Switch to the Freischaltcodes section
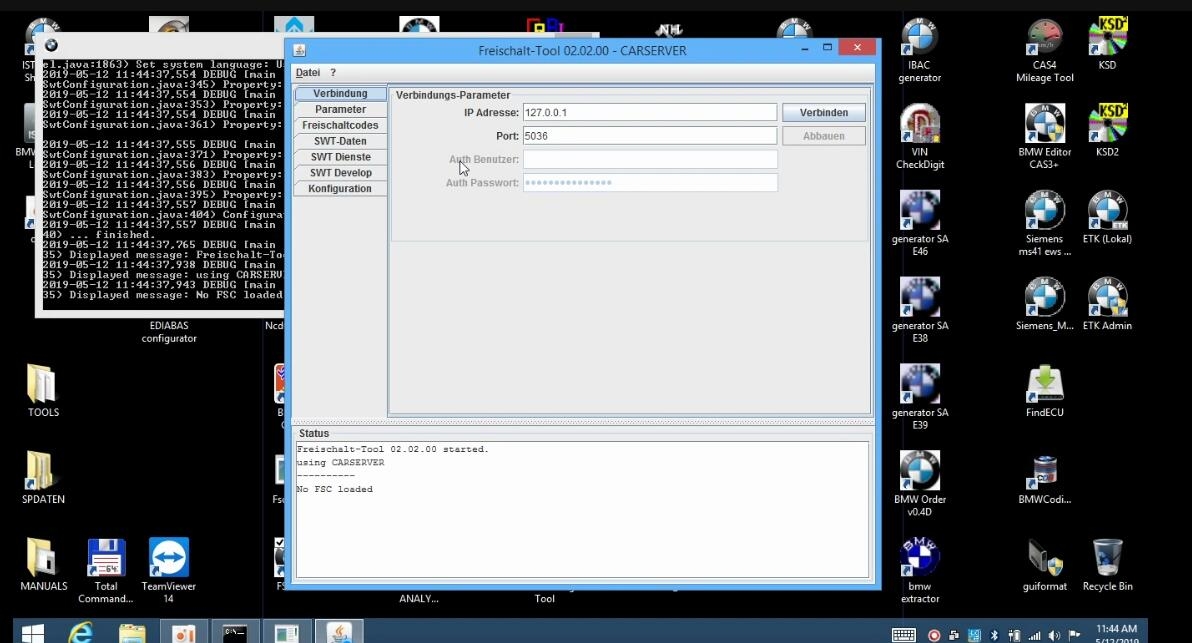 340,124
